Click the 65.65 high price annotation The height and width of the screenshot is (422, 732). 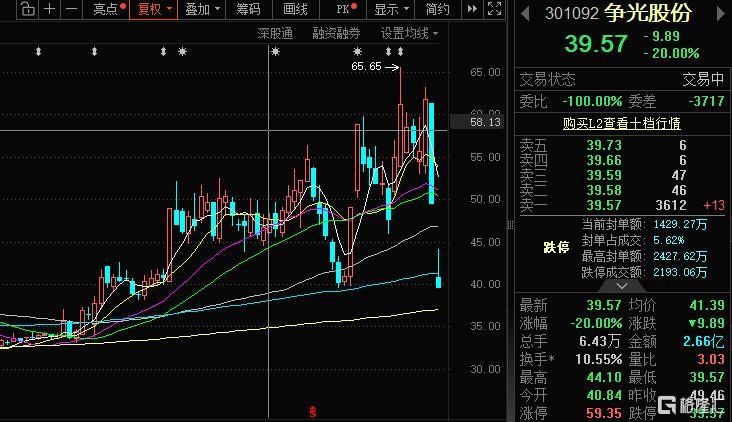pos(366,67)
